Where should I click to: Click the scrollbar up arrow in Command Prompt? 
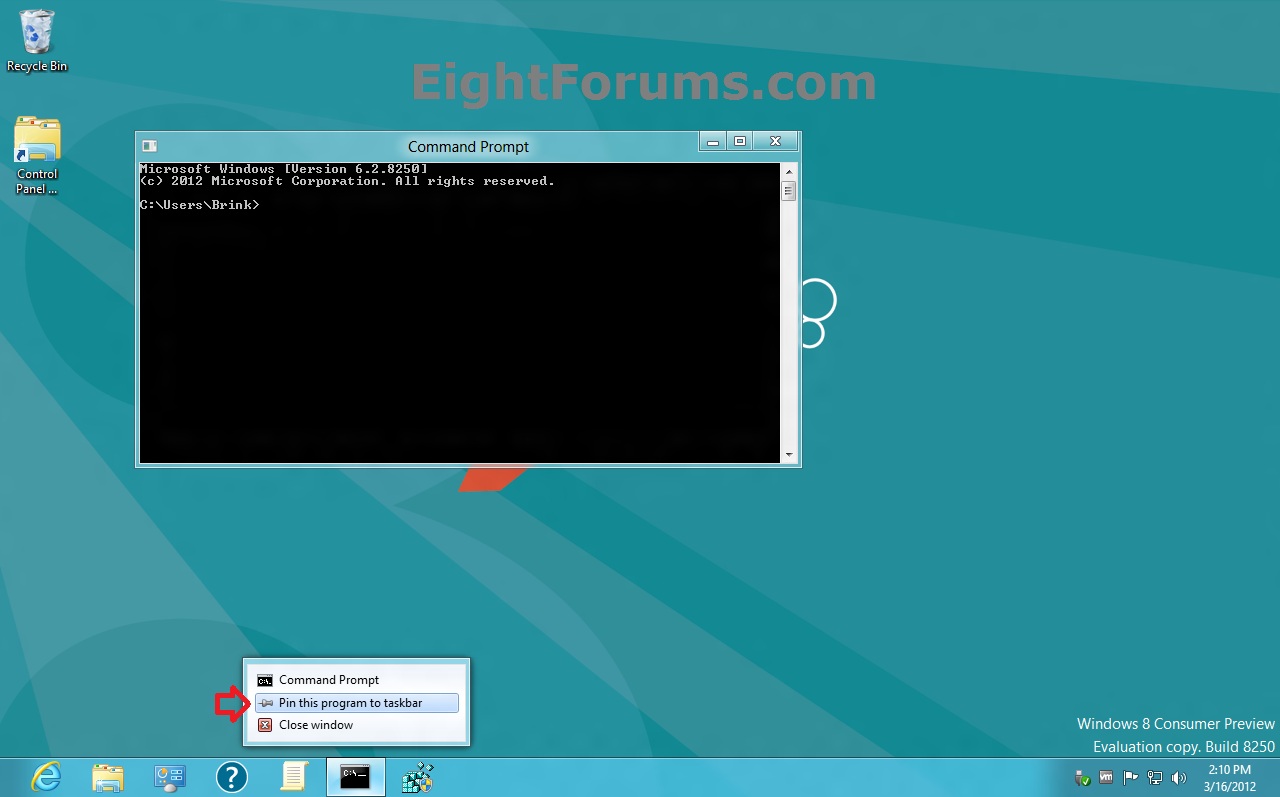tap(788, 171)
